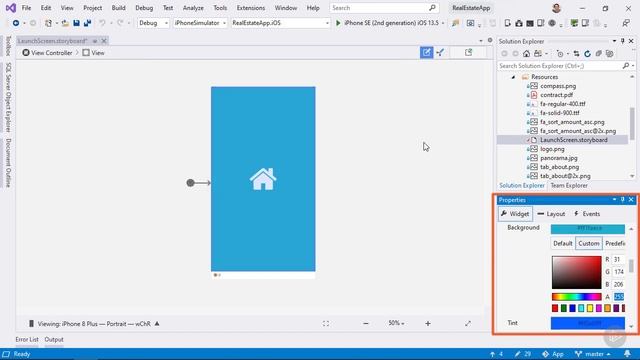640x360 pixels.
Task: Refresh the Solution Explorer tree
Action: coord(587,53)
